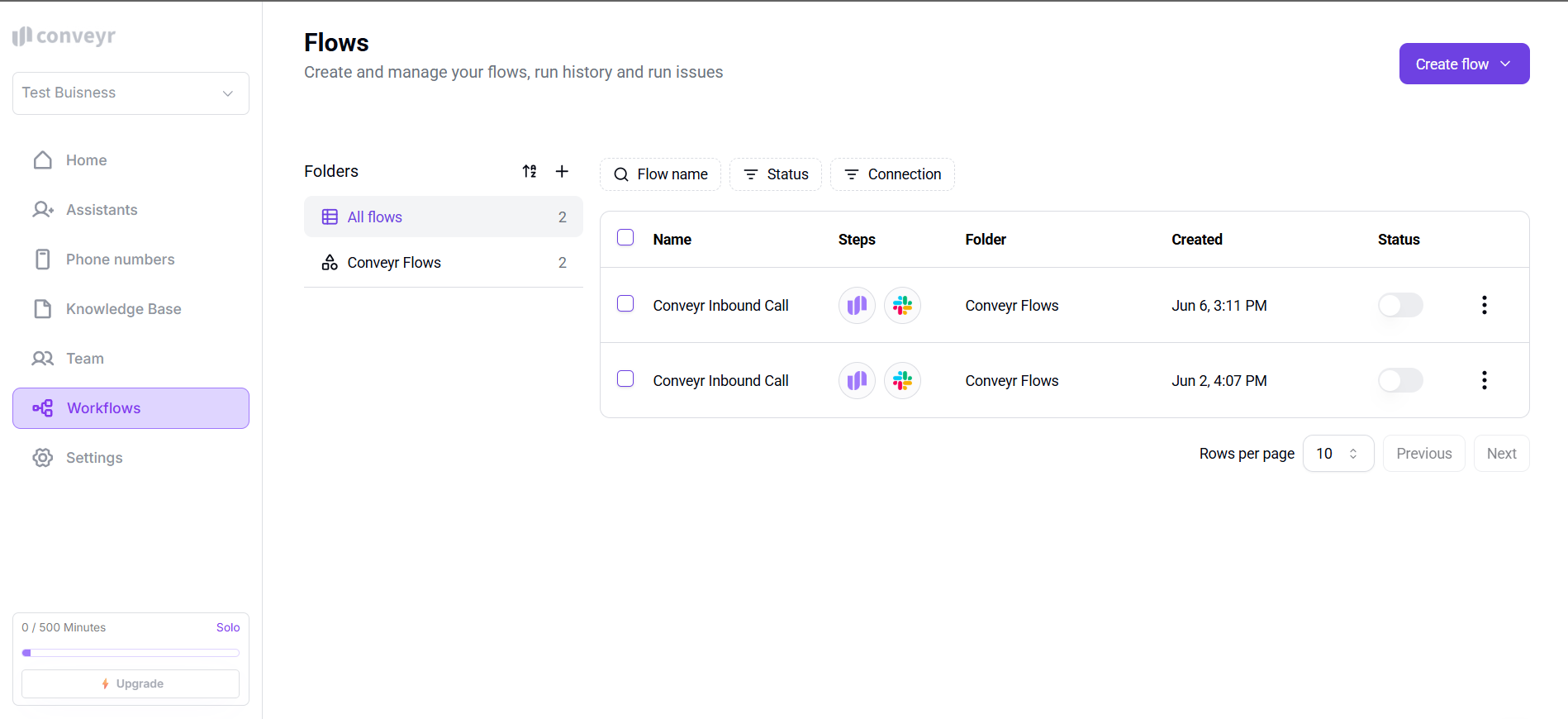Toggle status switch for Jun 6 flow
Image resolution: width=1568 pixels, height=719 pixels.
tap(1399, 305)
